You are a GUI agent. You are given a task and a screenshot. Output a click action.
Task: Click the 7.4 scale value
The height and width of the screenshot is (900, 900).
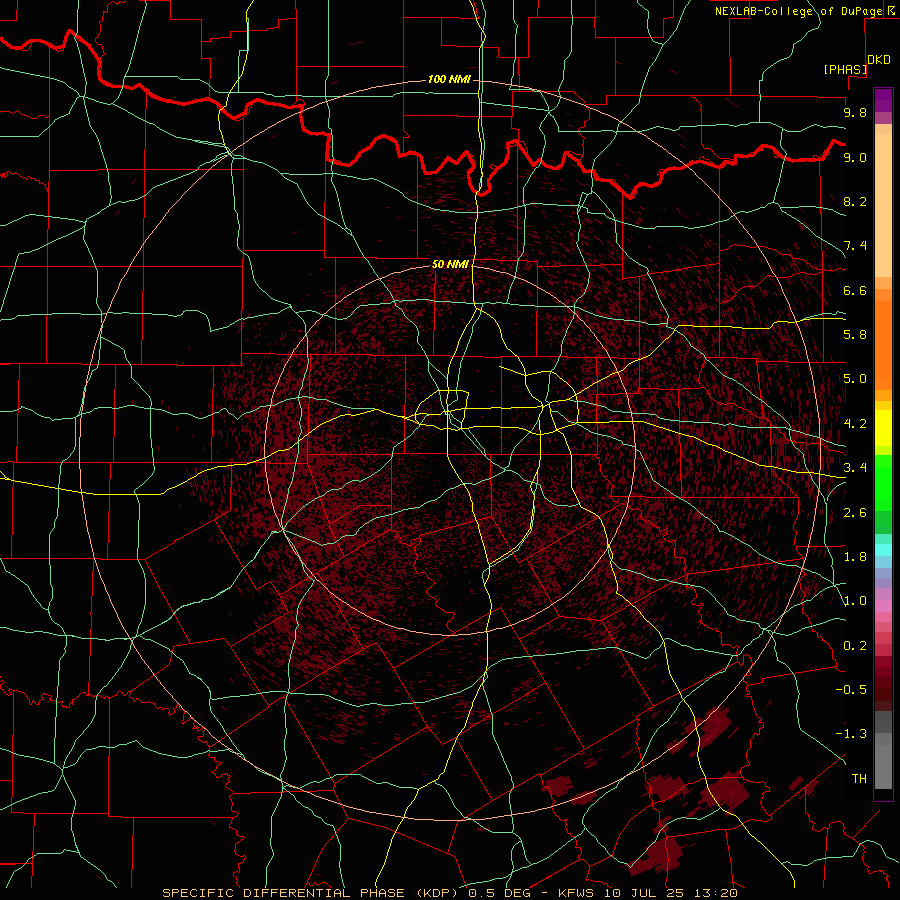pyautogui.click(x=855, y=246)
